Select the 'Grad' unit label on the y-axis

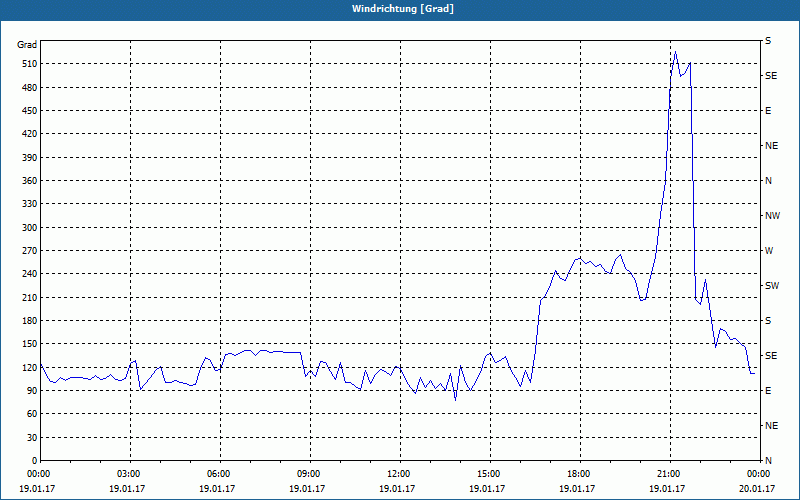click(27, 45)
